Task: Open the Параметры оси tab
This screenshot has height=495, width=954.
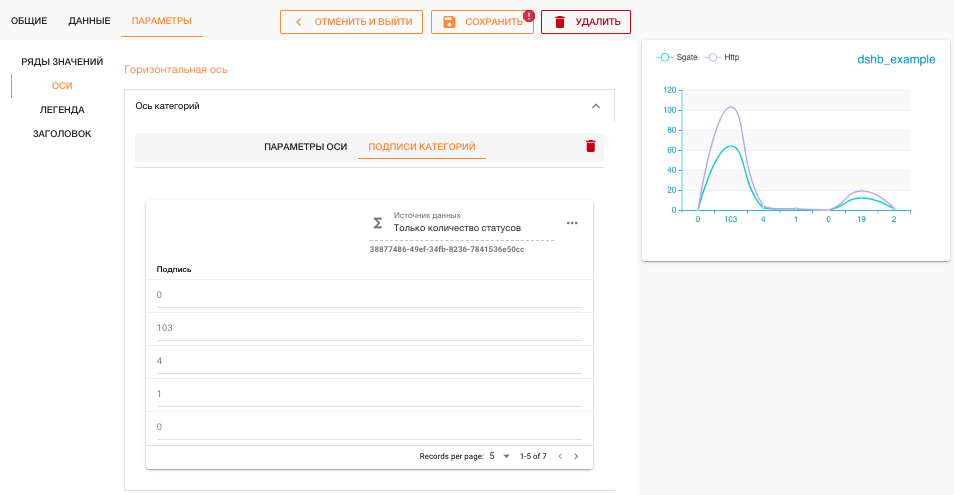Action: click(x=305, y=147)
